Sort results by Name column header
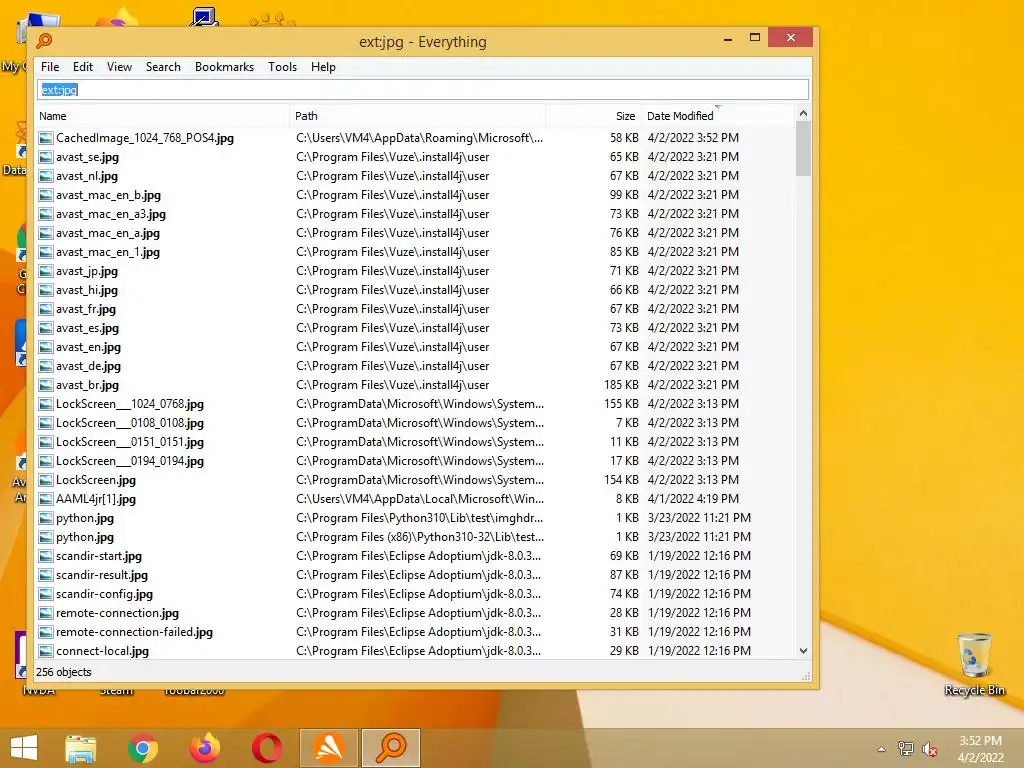 (162, 116)
